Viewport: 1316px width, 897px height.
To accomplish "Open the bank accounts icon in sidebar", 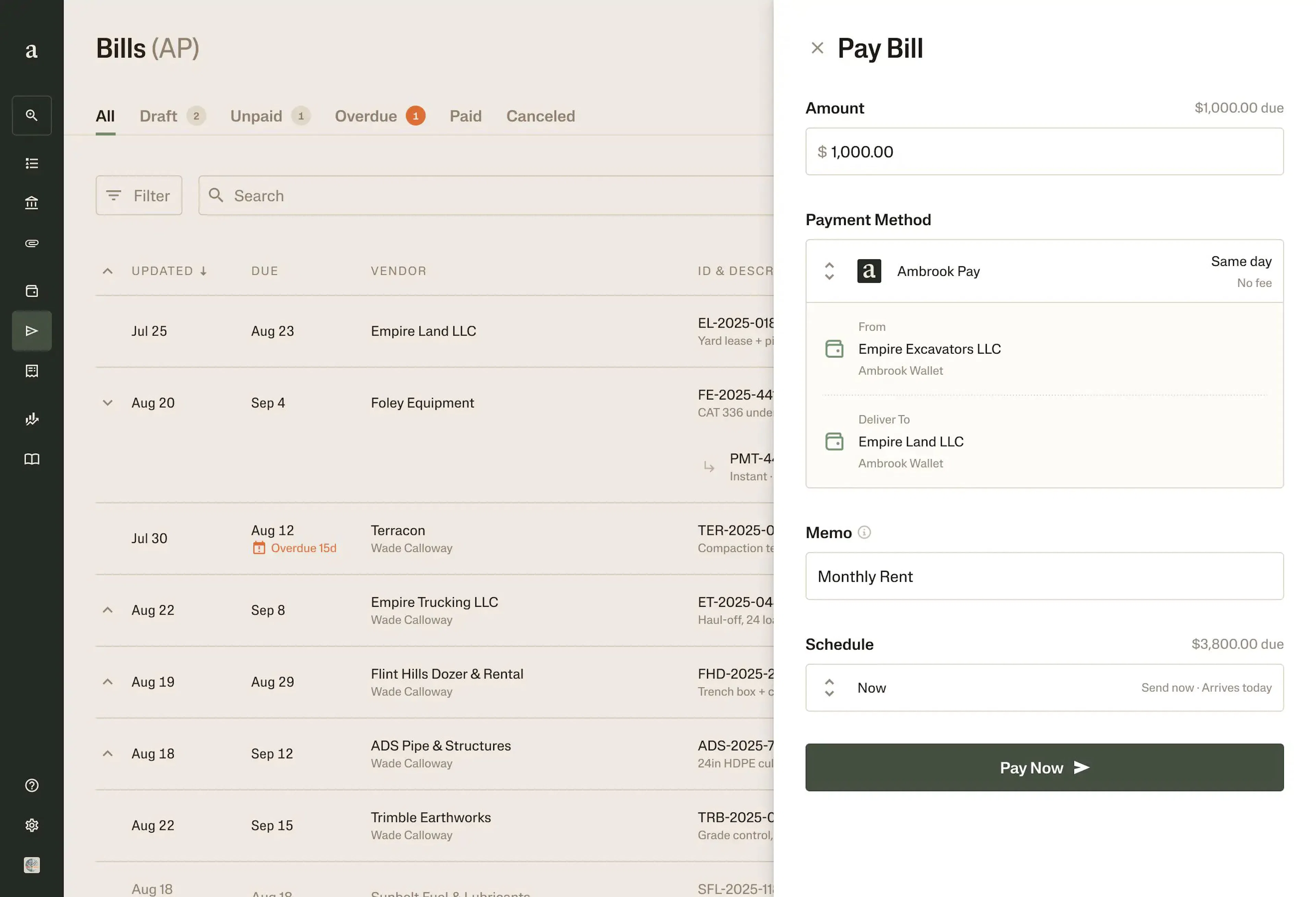I will click(x=32, y=203).
